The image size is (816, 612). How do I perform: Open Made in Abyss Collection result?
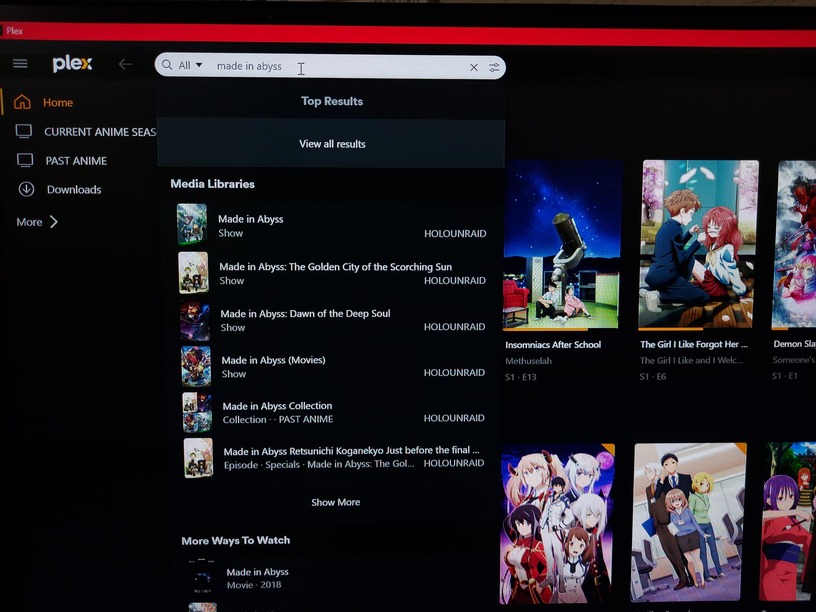click(332, 412)
